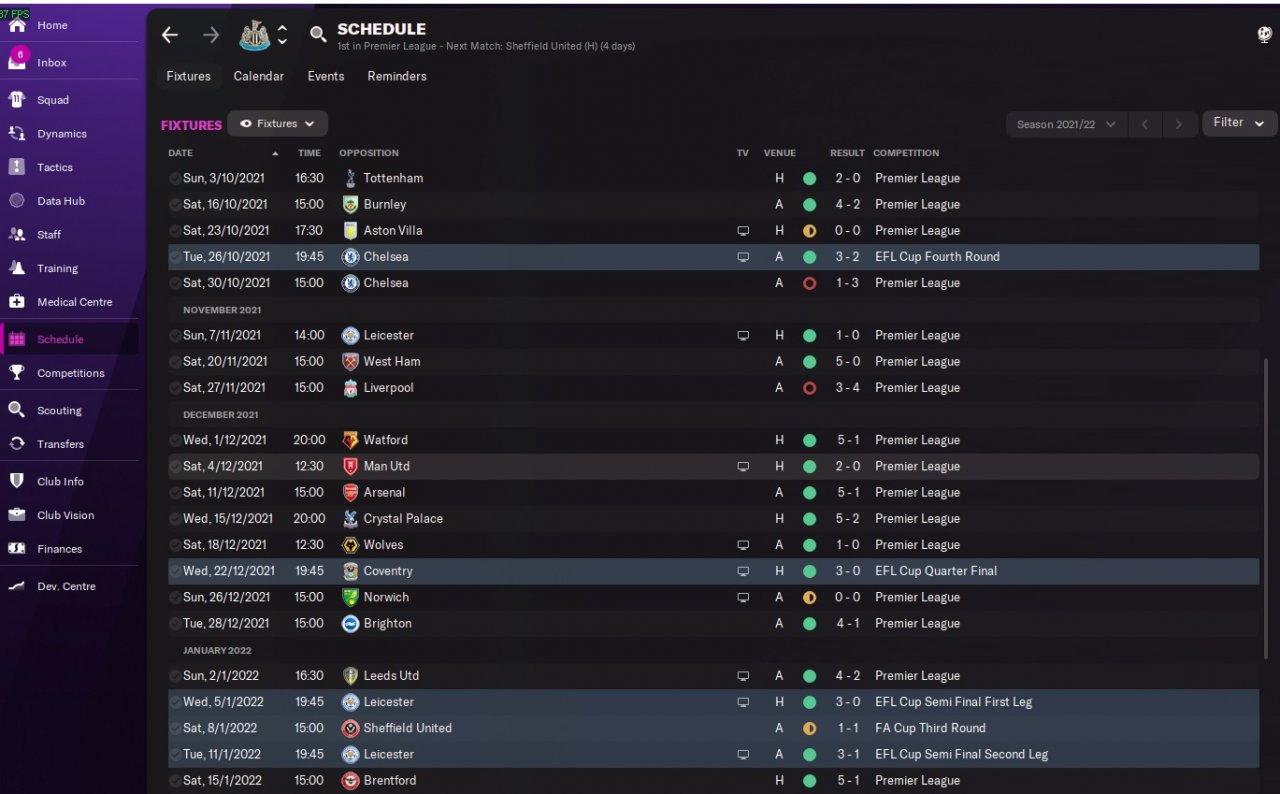
Task: Click the Medical Centre icon
Action: (17, 302)
